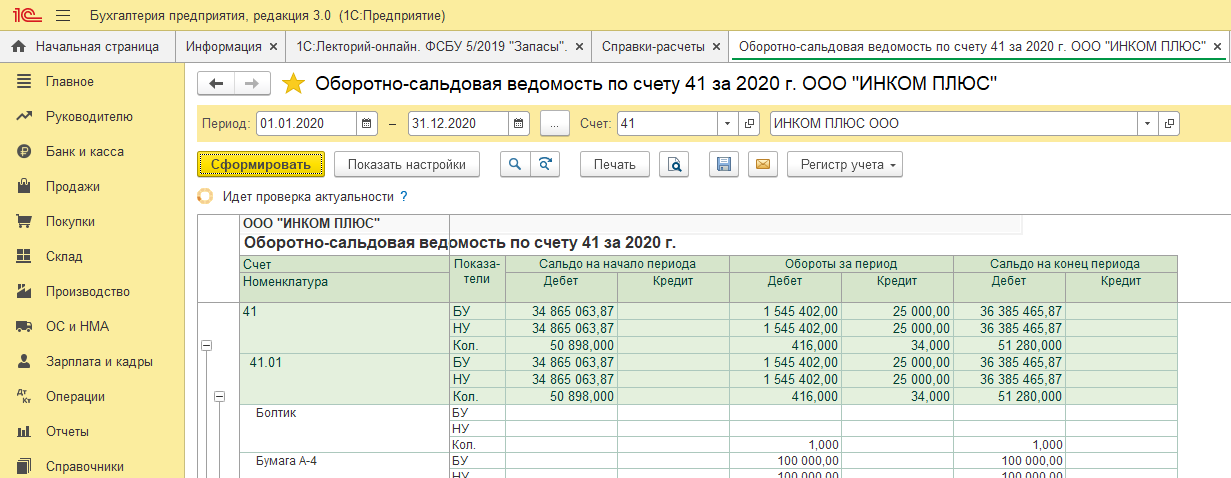Click the 1 545 402,00 debit turnover for account 41
This screenshot has height=478, width=1231.
[785, 312]
